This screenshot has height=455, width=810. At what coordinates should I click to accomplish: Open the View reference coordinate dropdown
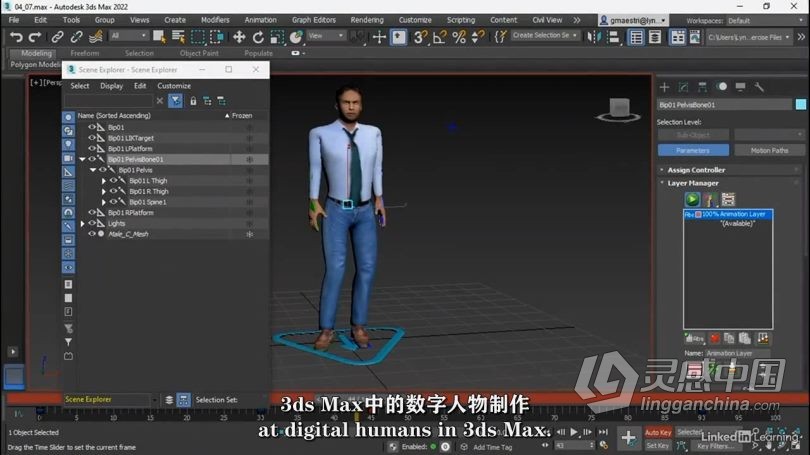click(326, 36)
